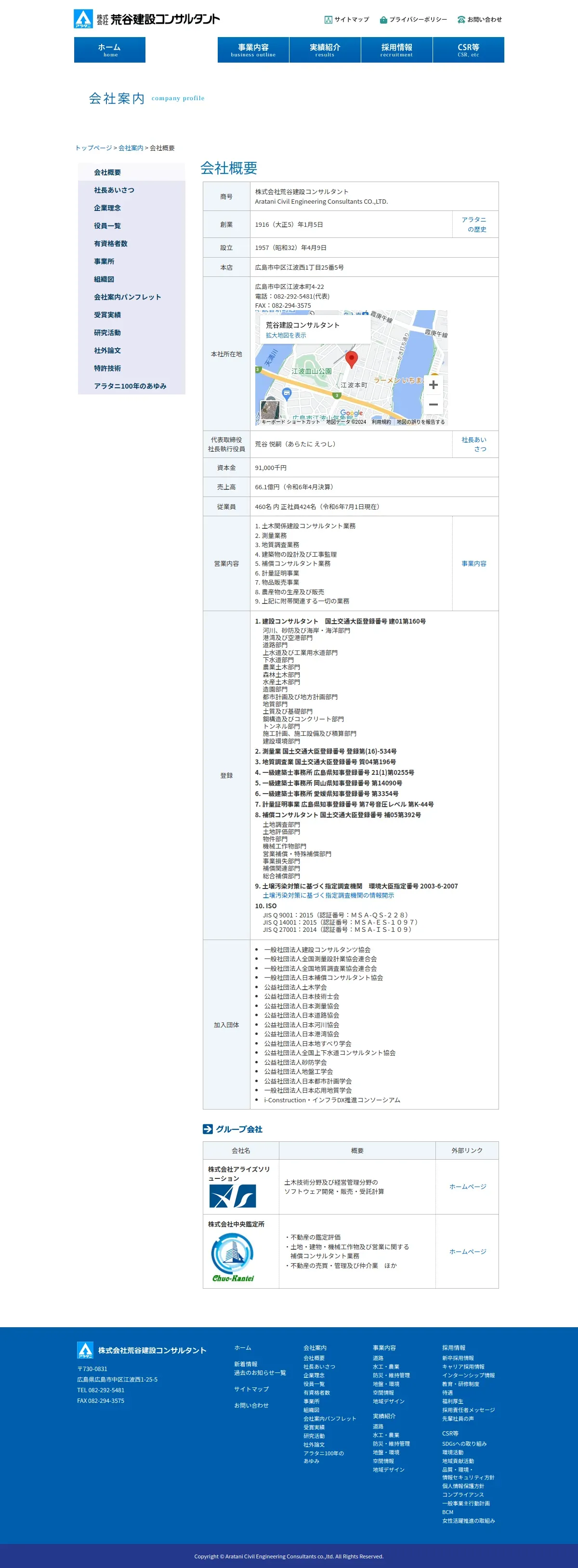Open the ホーム navigation tab

[x=110, y=50]
